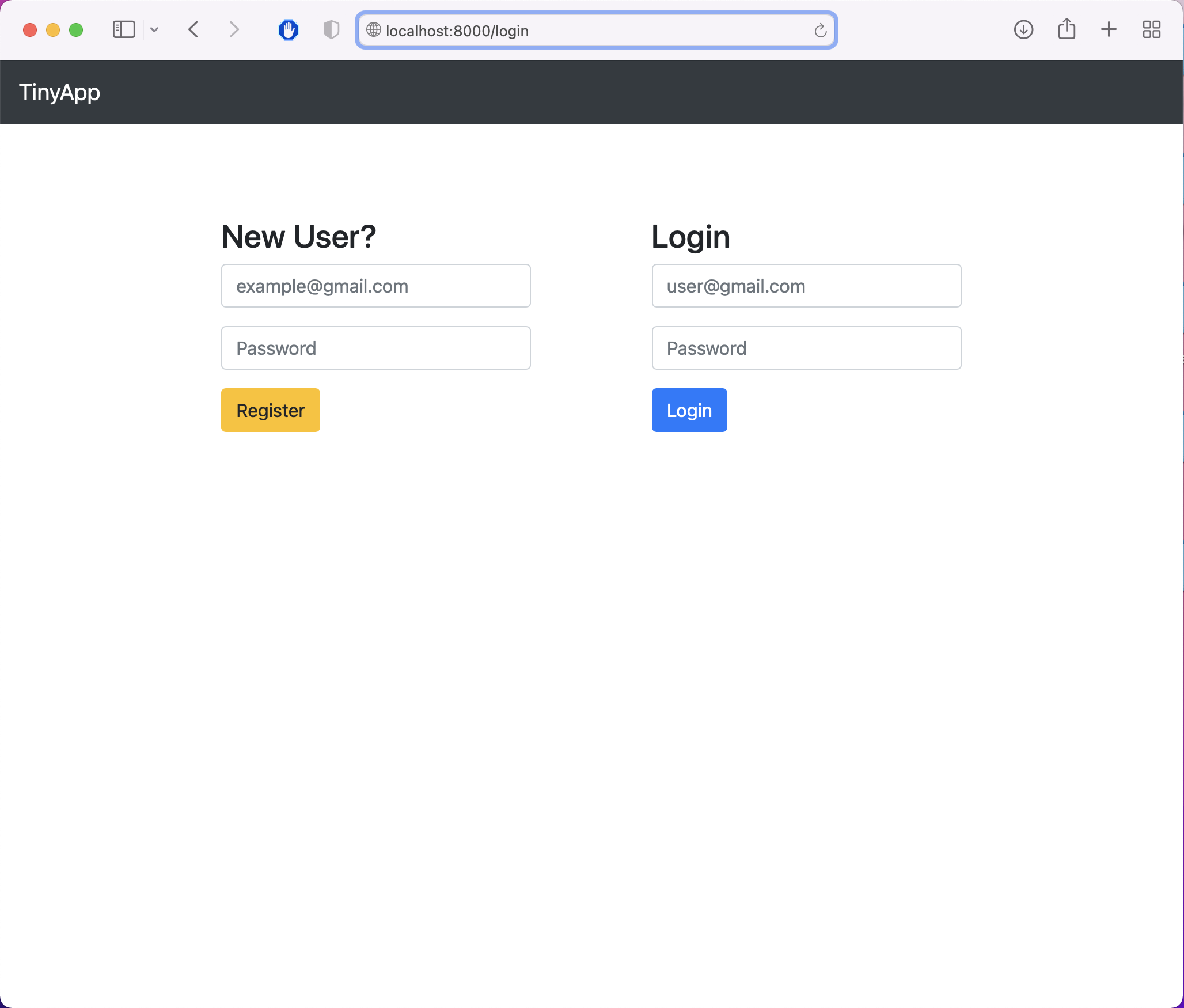The width and height of the screenshot is (1184, 1008).
Task: Click the globe icon in the address bar
Action: (x=374, y=30)
